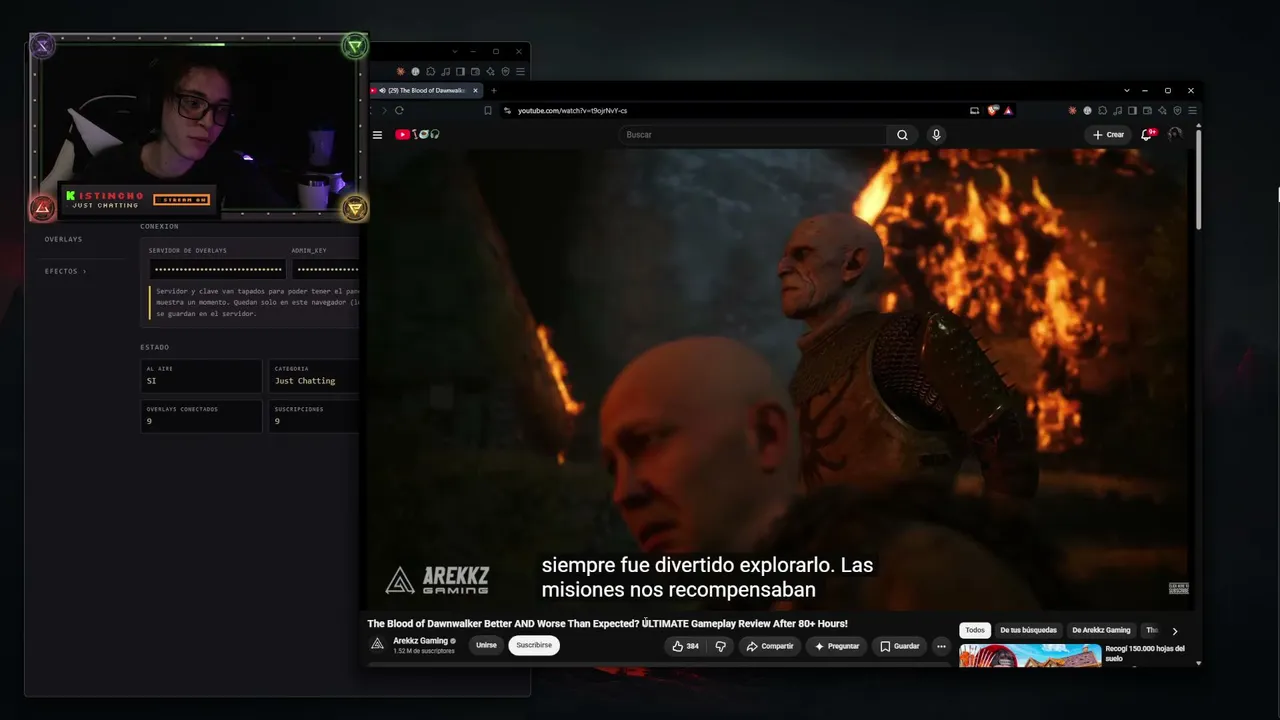Click the youtube.com address bar URL
Viewport: 1280px width, 720px height.
[x=572, y=110]
